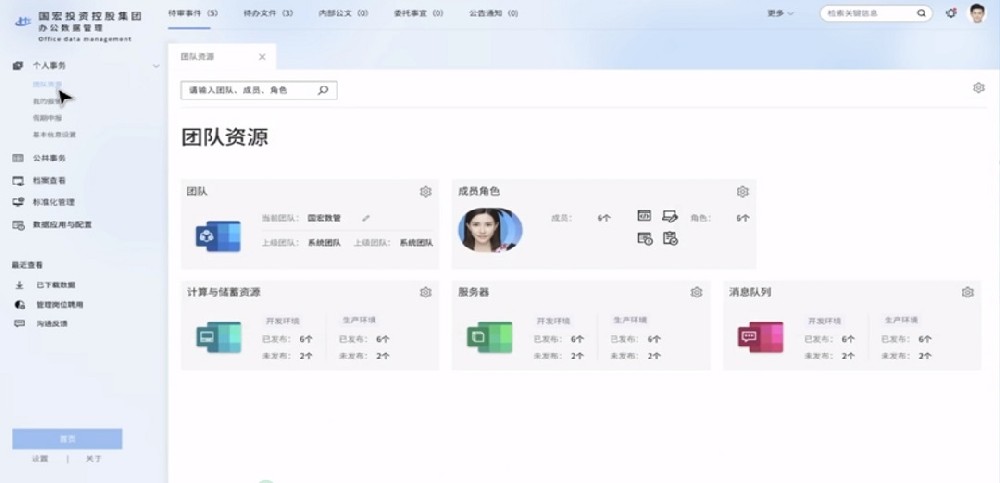Click 开发环境 label in 服务器 card
Image resolution: width=1000 pixels, height=483 pixels.
554,321
